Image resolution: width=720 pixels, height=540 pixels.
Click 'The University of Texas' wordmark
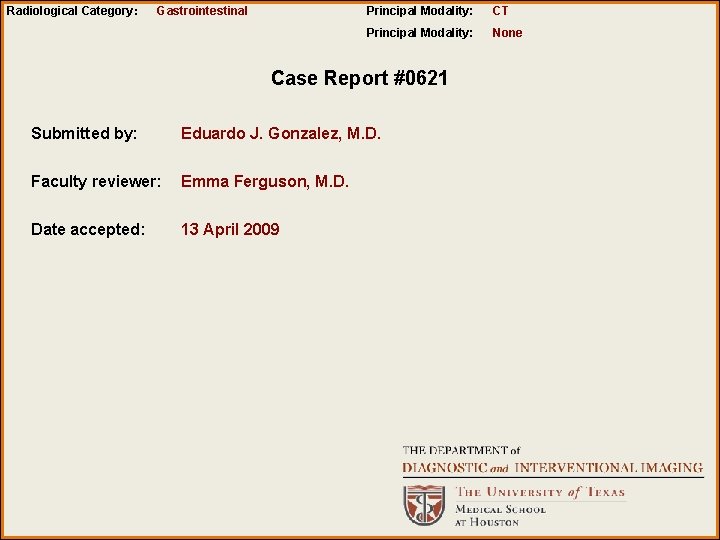[x=540, y=492]
